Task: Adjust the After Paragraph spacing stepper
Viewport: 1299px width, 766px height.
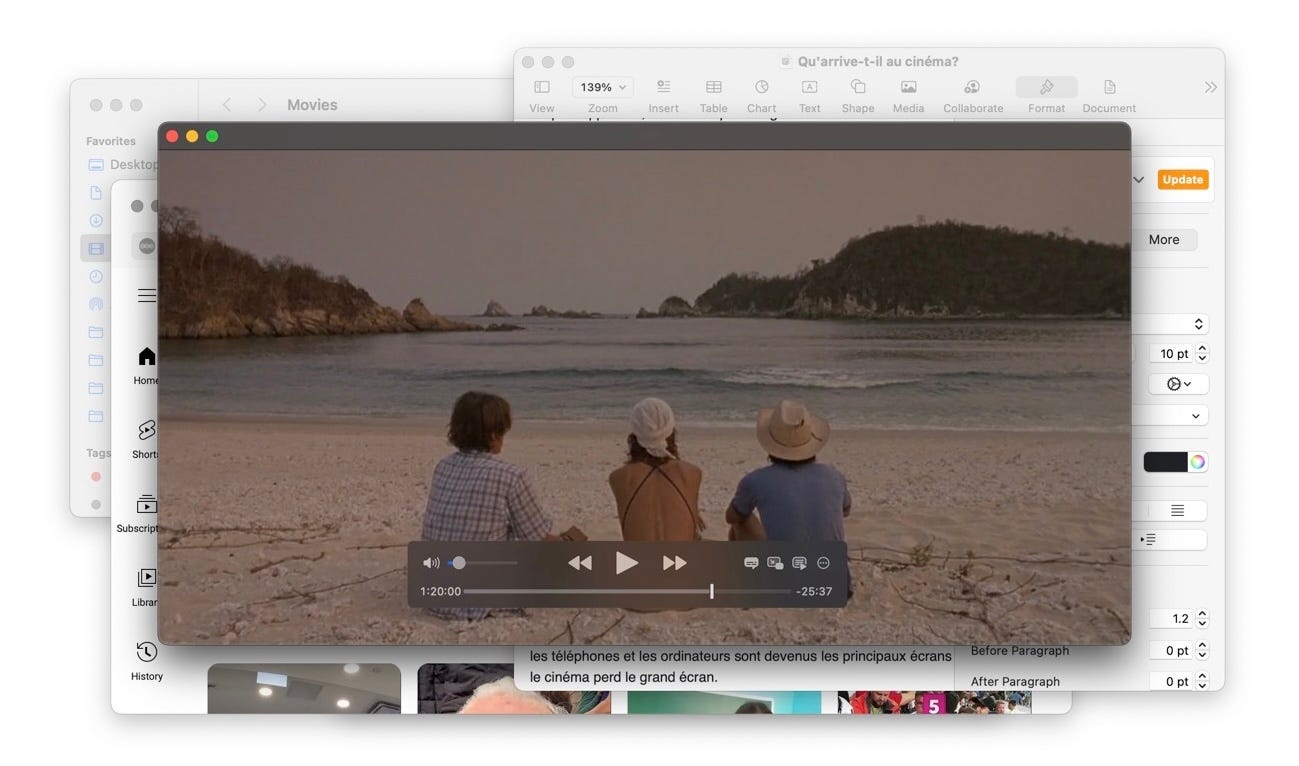Action: 1202,681
